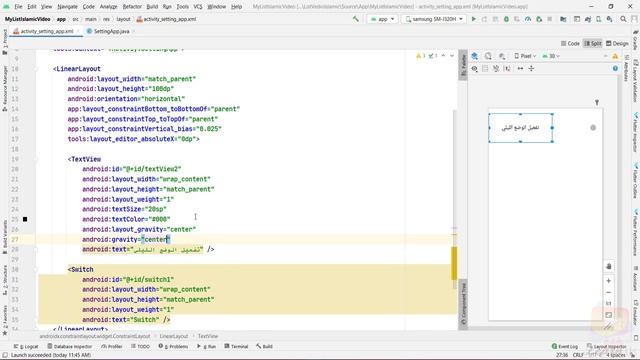640x360 pixels.
Task: Click the horizontal pack arrows icon
Action: [520, 69]
